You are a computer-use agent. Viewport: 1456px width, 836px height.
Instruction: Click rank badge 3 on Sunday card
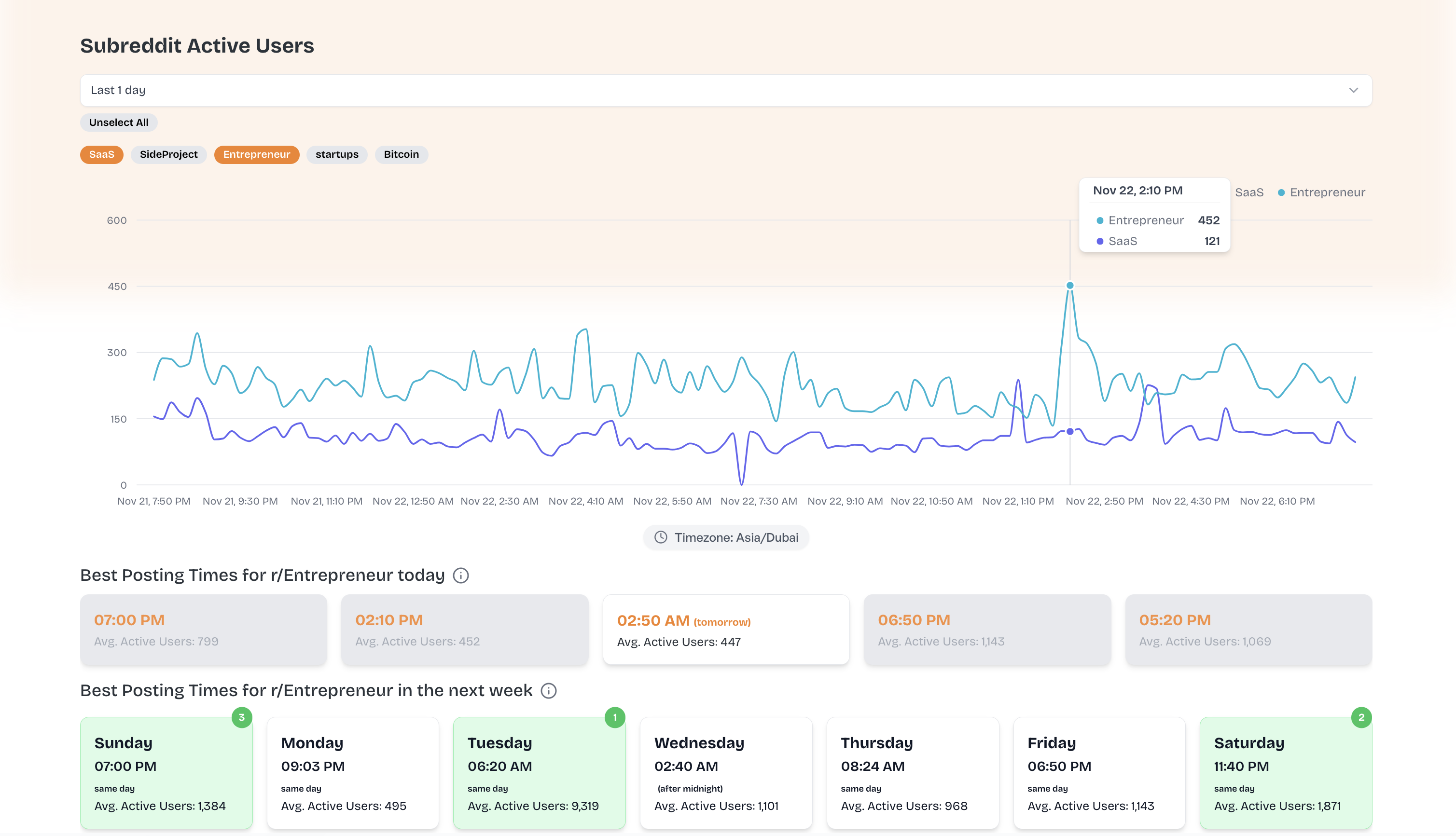[x=242, y=717]
